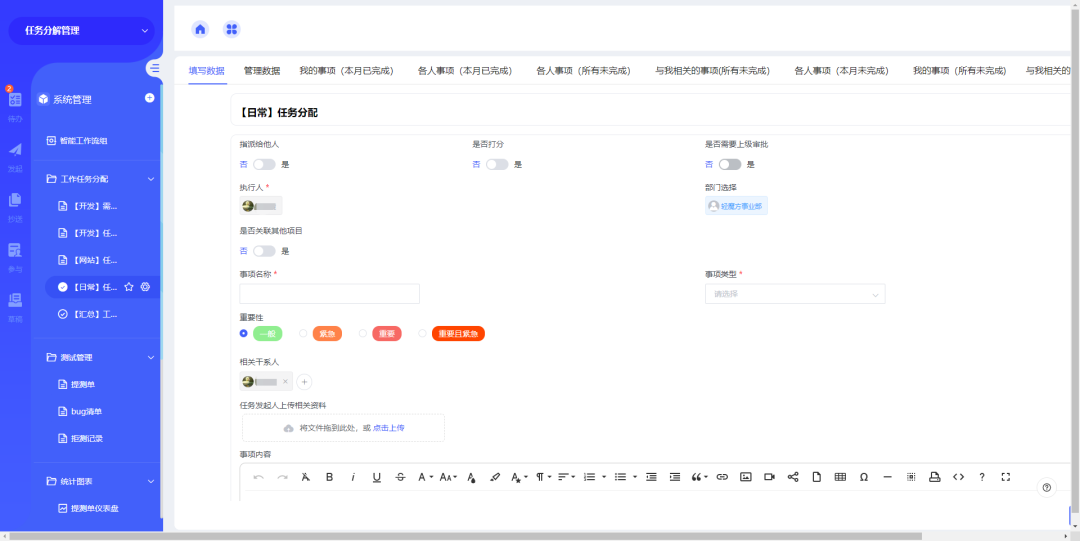1080x541 pixels.
Task: Select the 紧急 importance radio
Action: pyautogui.click(x=303, y=334)
